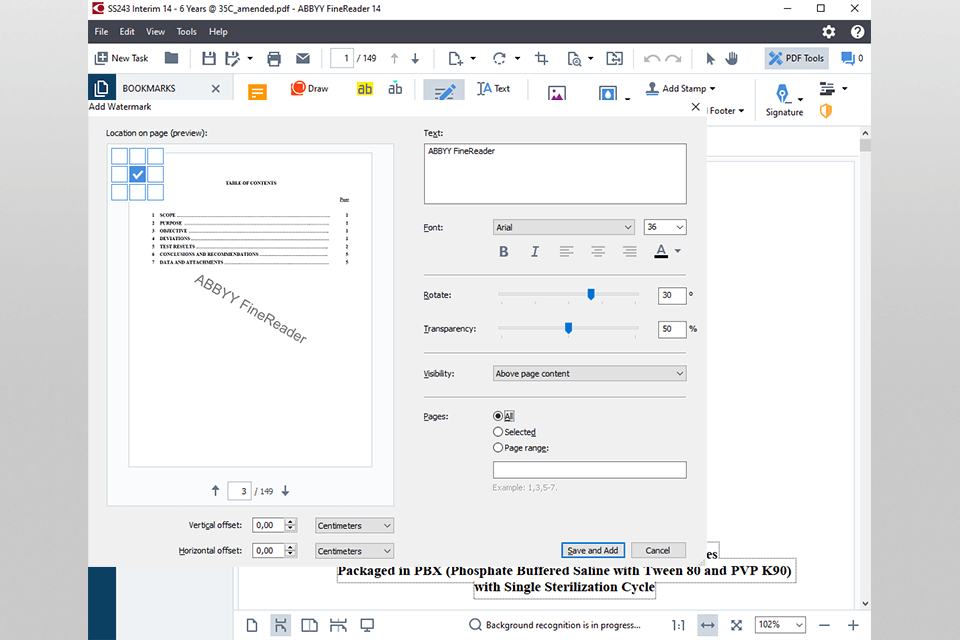Click the Cancel button
This screenshot has width=960, height=640.
click(658, 551)
